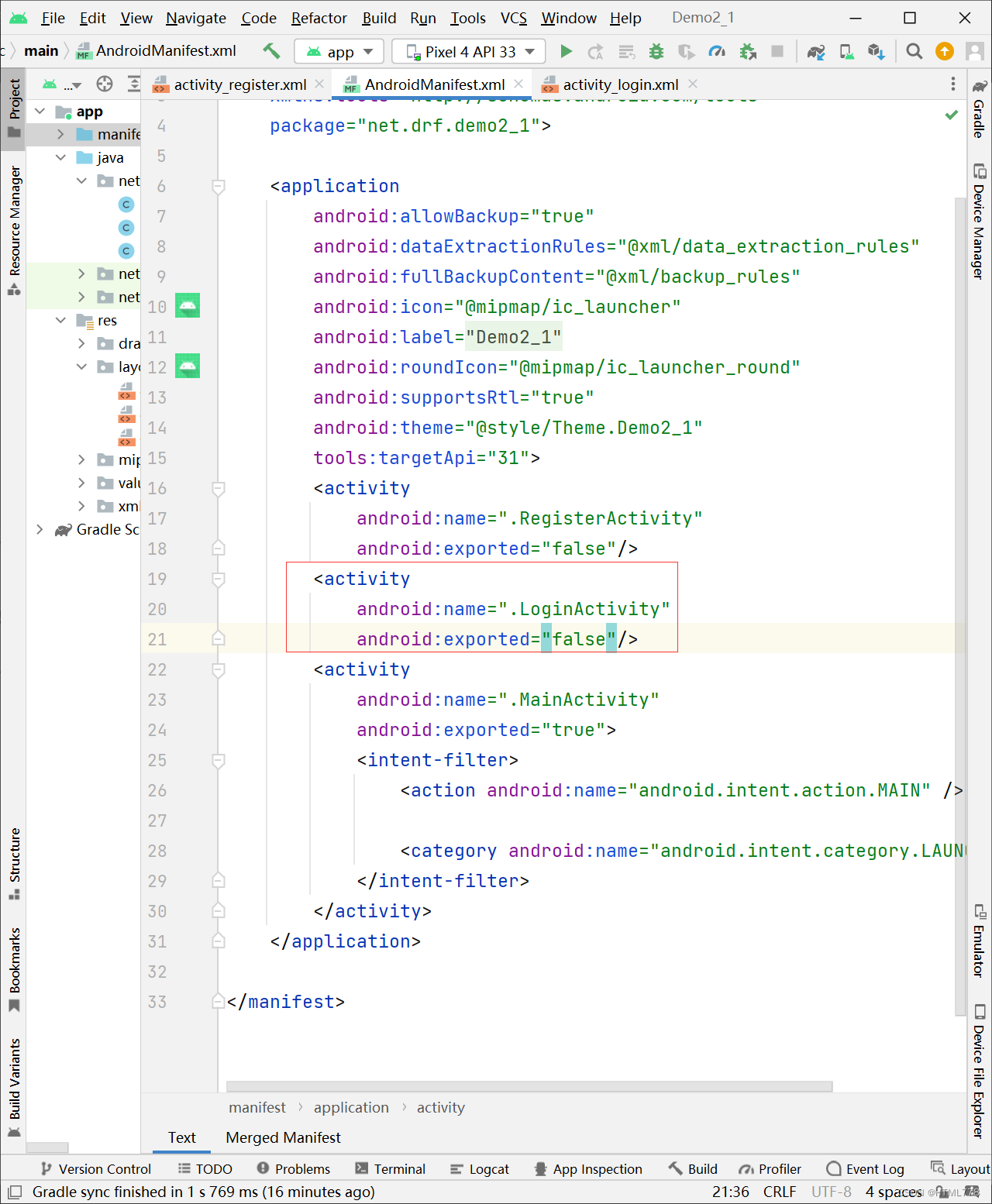Screen dimensions: 992x1204
Task: Open the Gradle tool window
Action: [980, 108]
